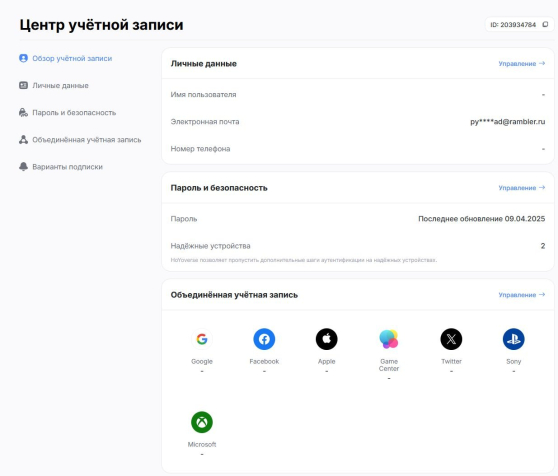This screenshot has width=558, height=476.
Task: Open Управление for Личные данные
Action: tap(522, 64)
